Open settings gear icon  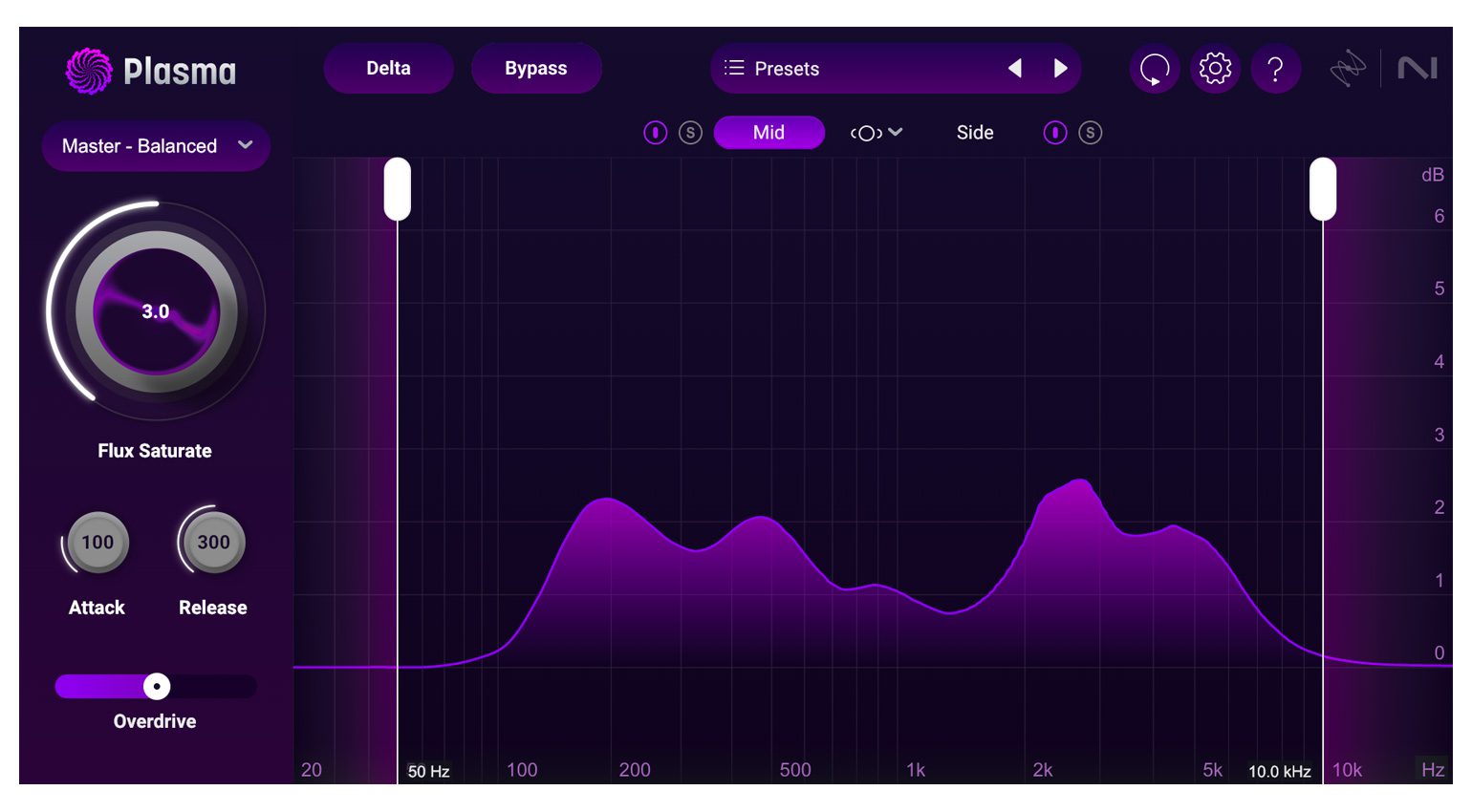click(1215, 69)
